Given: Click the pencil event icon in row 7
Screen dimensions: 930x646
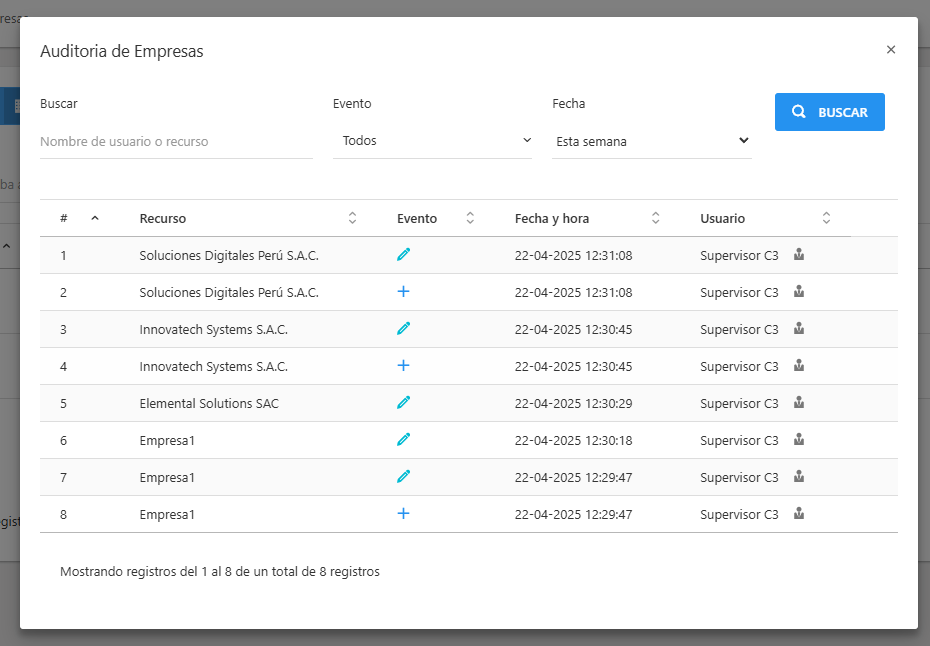Looking at the screenshot, I should [403, 476].
